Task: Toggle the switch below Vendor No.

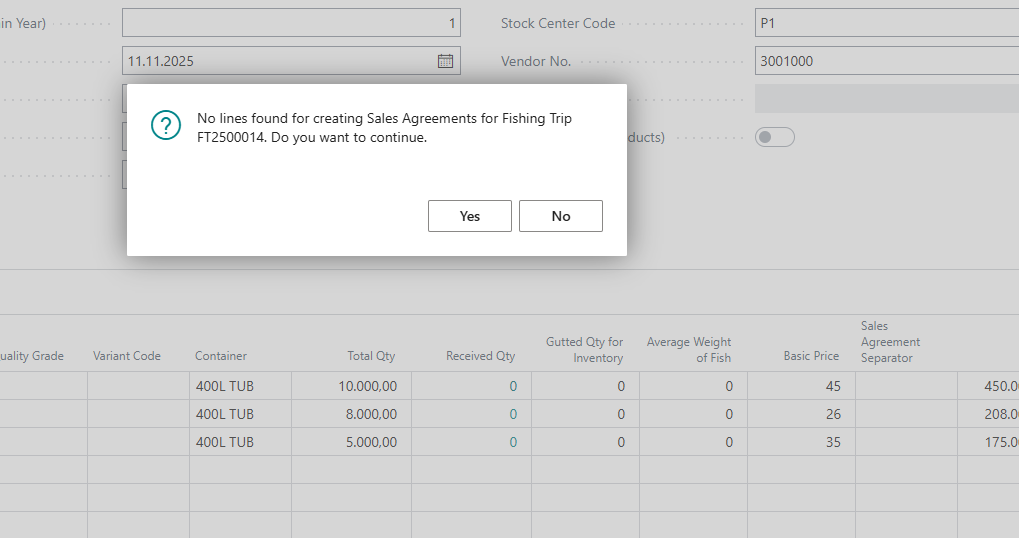Action: (774, 137)
